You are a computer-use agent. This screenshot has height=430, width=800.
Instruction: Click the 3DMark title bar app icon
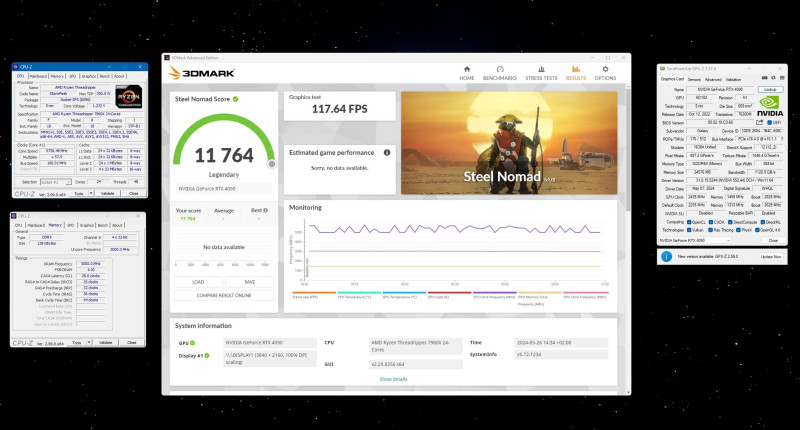(x=167, y=58)
